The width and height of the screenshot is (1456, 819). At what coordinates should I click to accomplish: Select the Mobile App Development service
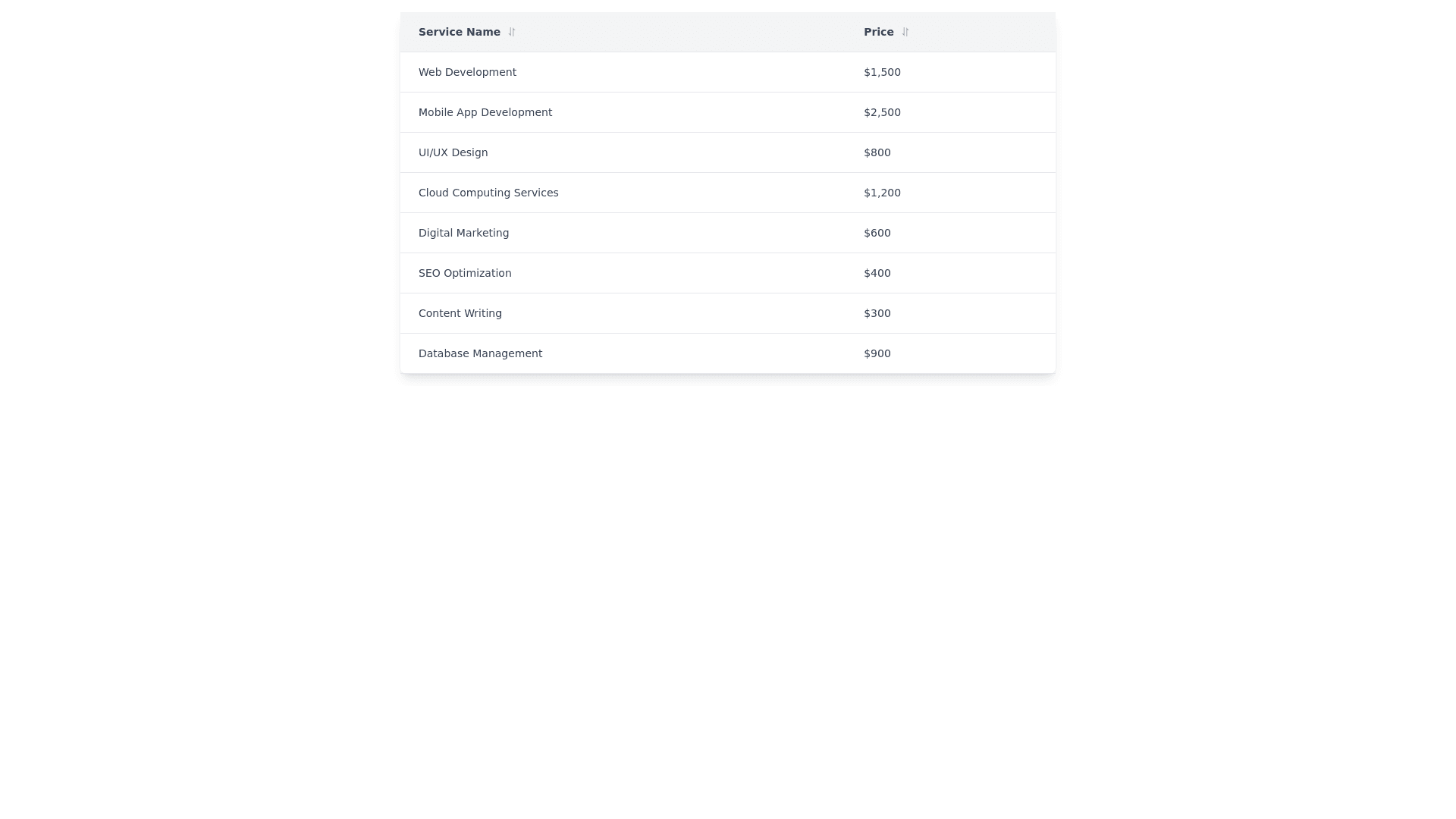(485, 112)
